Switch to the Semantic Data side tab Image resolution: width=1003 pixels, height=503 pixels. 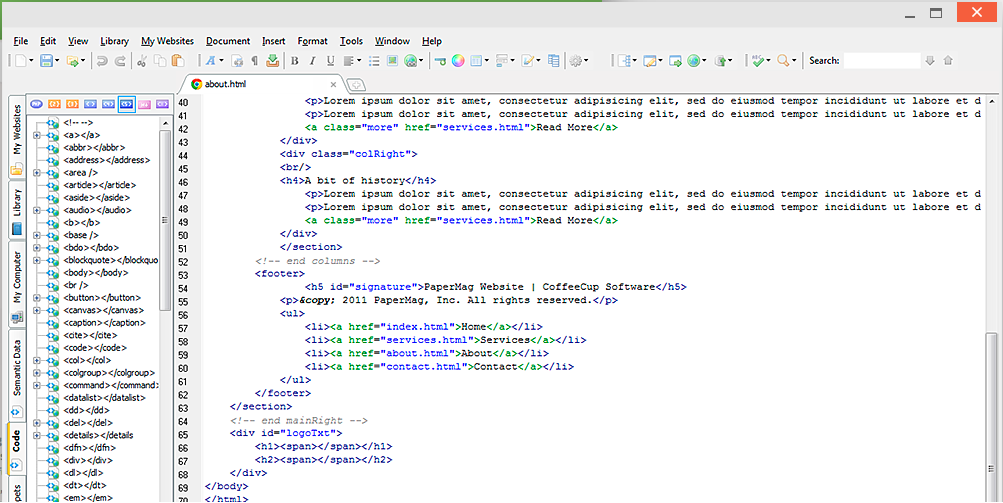coord(17,375)
